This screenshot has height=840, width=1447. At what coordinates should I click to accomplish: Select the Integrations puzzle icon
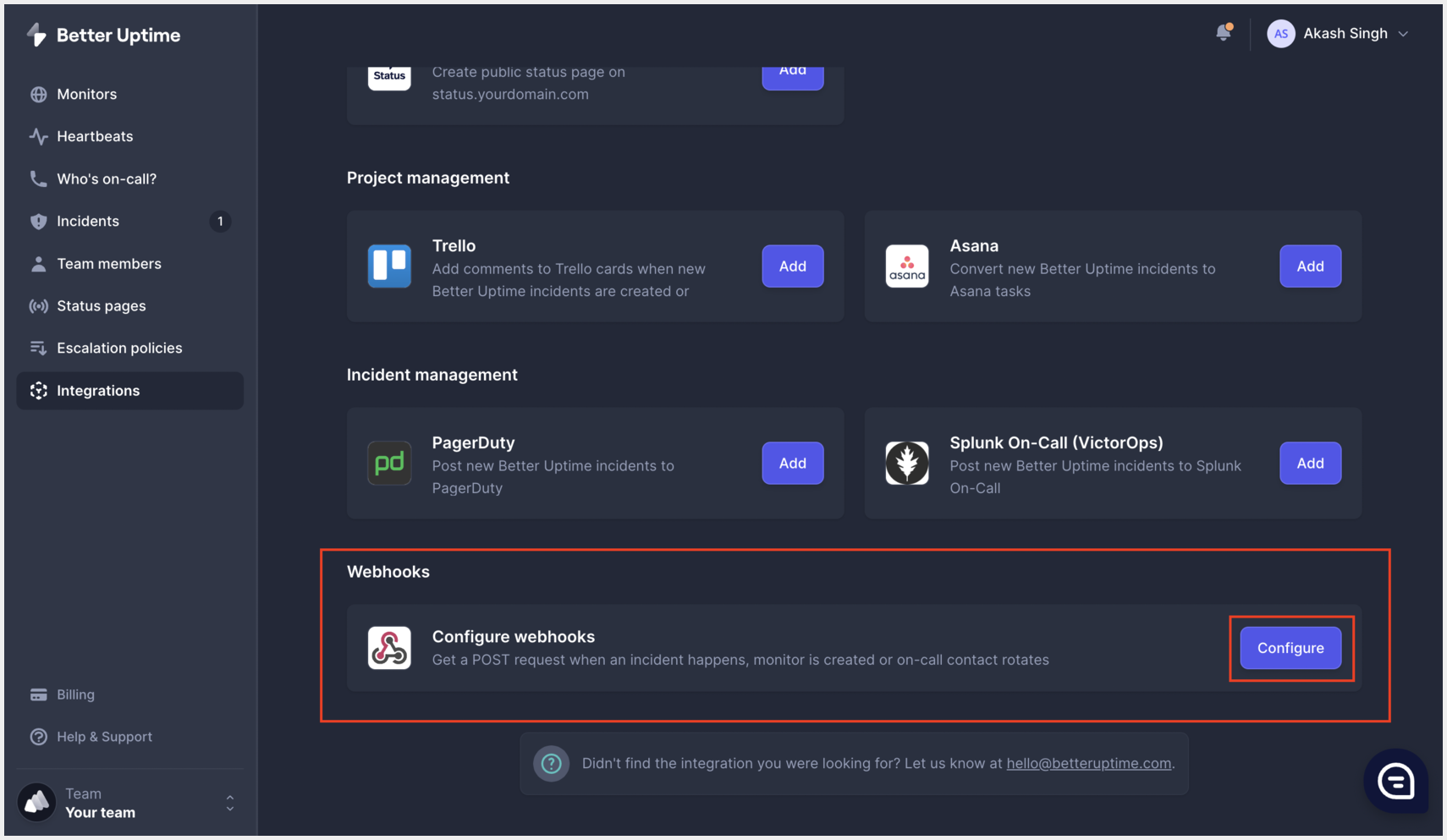tap(39, 390)
